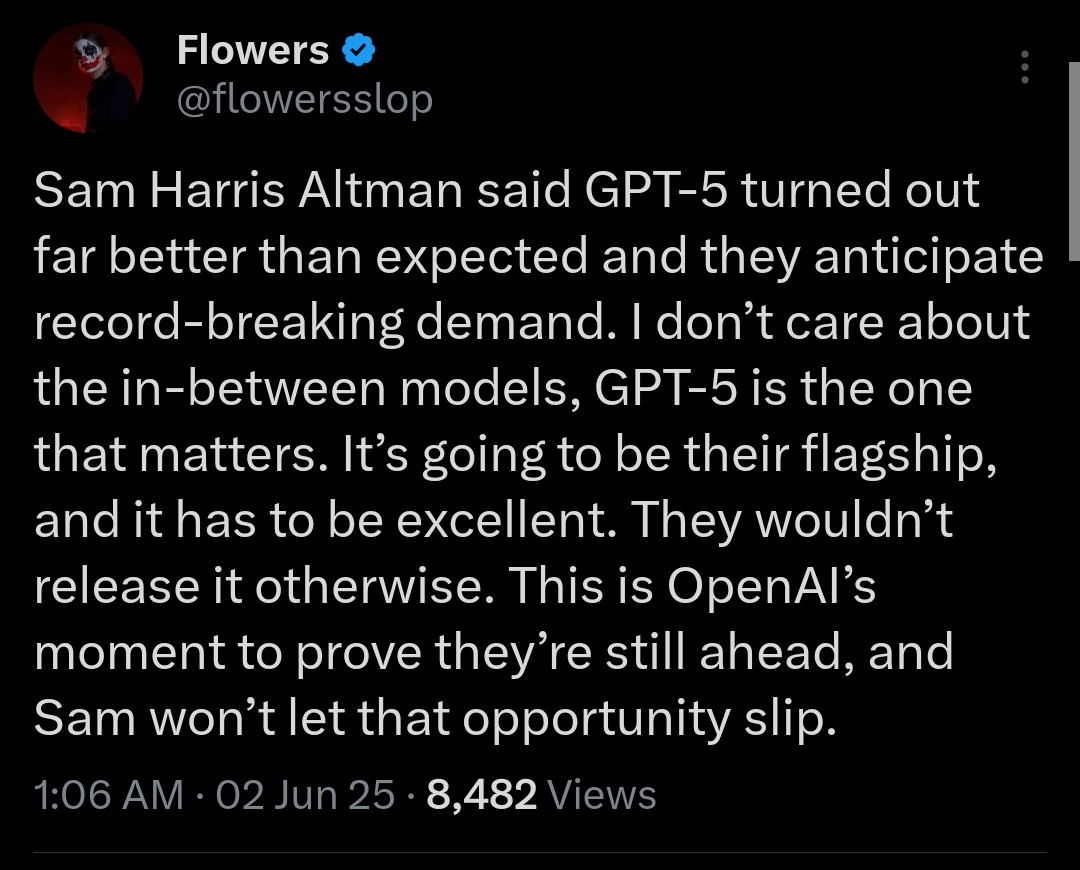Click the word "excellent" in the tweet
The width and height of the screenshot is (1080, 870).
tap(513, 521)
